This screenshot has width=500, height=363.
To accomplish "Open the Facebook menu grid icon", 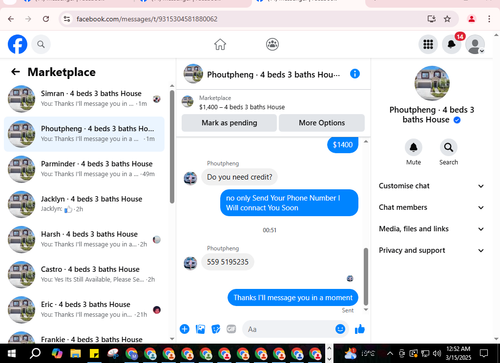I will (x=428, y=44).
